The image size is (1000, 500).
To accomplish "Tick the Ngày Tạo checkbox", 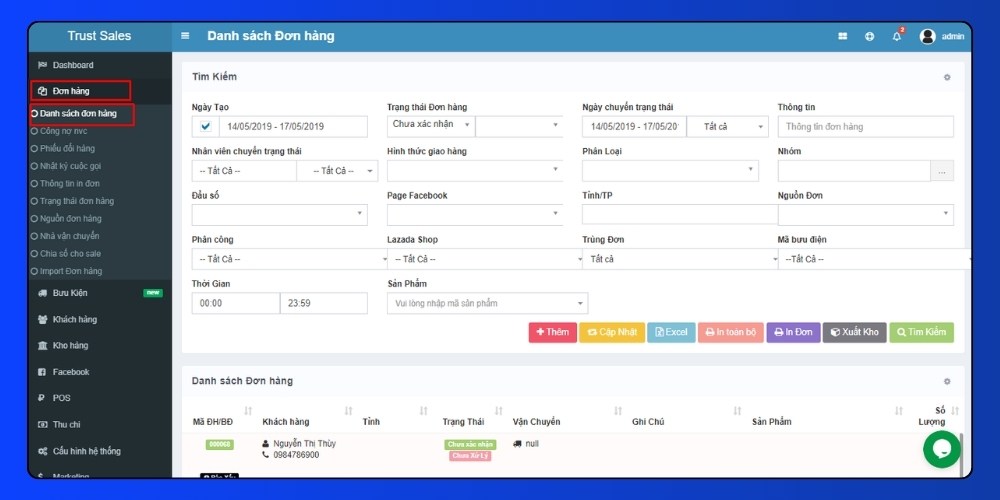I will 205,126.
